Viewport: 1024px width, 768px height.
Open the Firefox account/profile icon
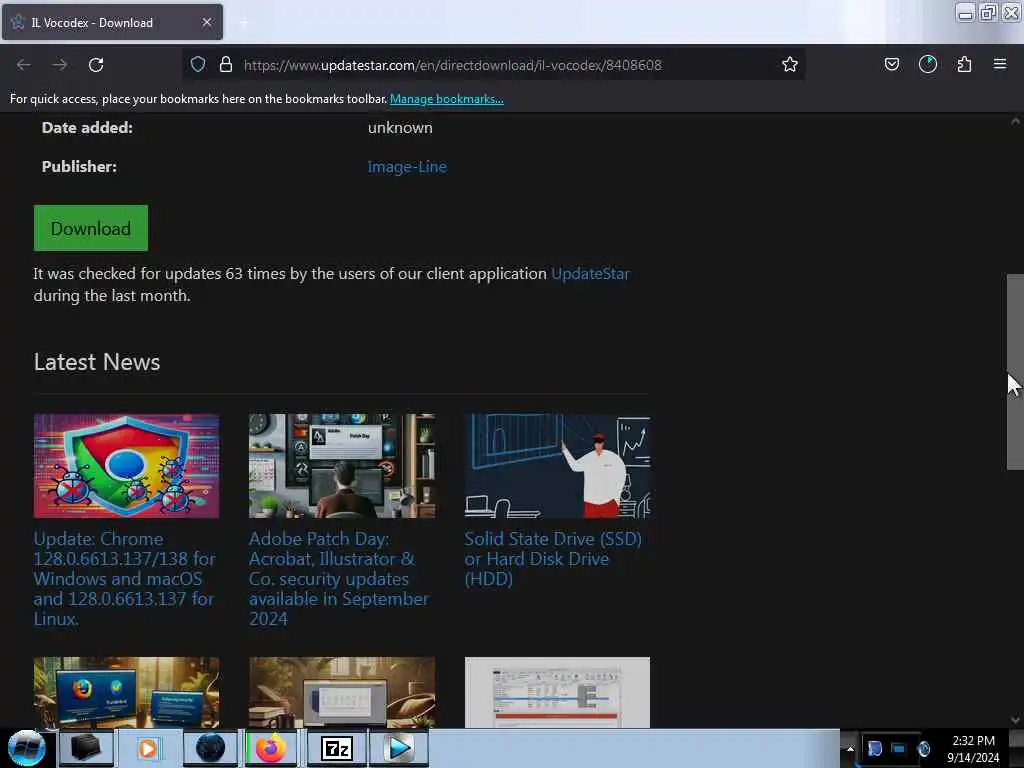point(927,64)
